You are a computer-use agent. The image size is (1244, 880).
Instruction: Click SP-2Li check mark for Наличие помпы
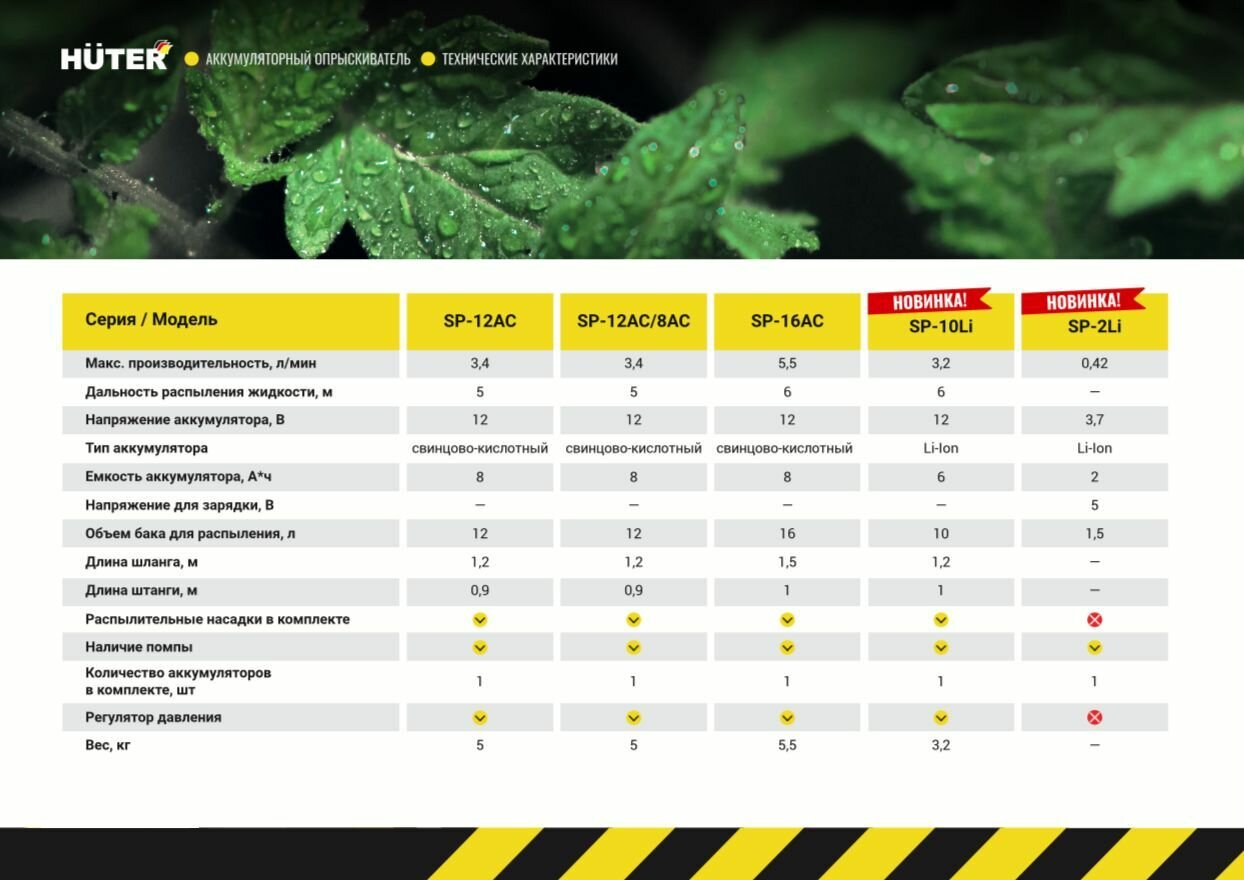1094,647
